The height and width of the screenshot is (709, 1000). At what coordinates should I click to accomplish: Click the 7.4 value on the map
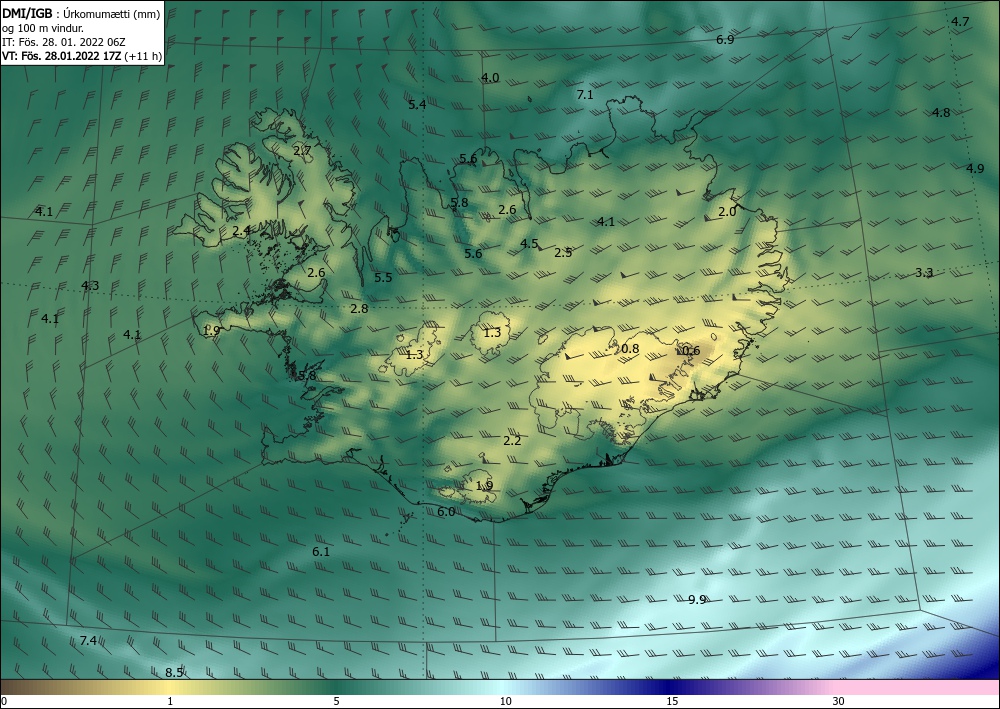(x=88, y=640)
